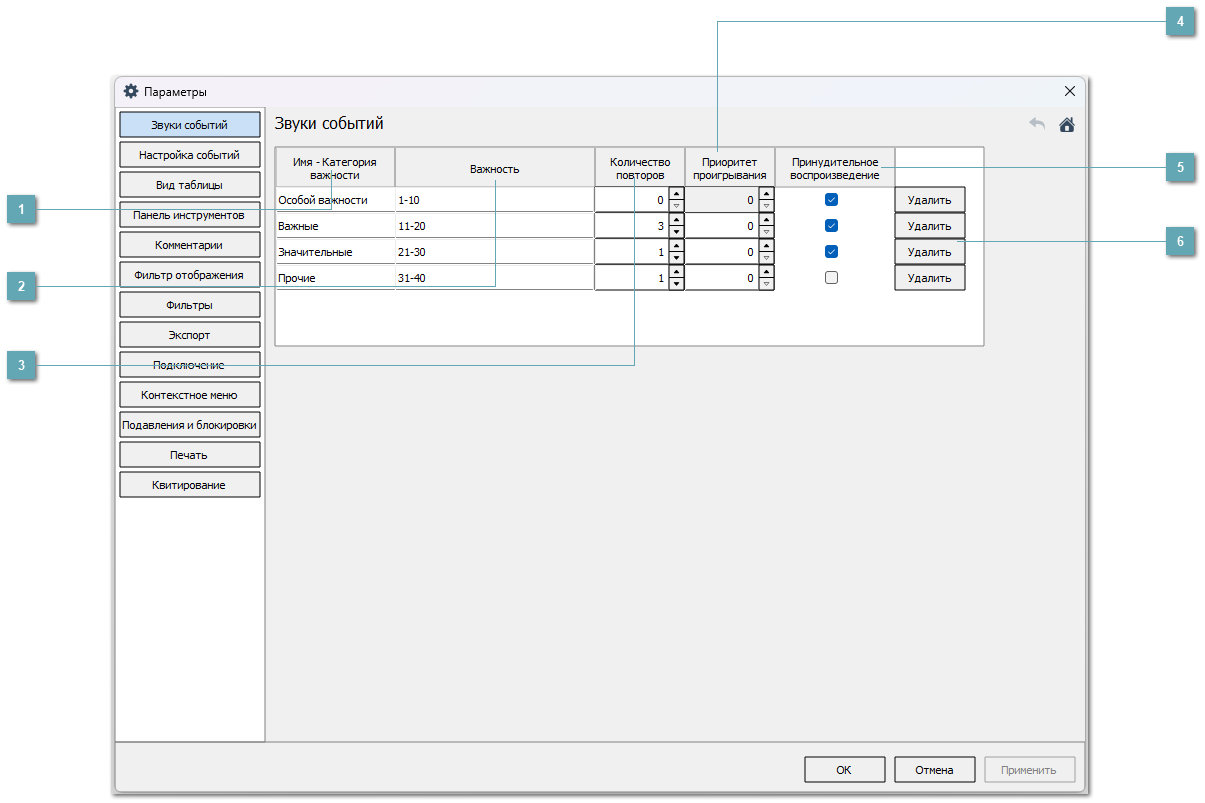This screenshot has height=803, width=1205.
Task: Click Отмена to cancel changes
Action: tap(934, 770)
